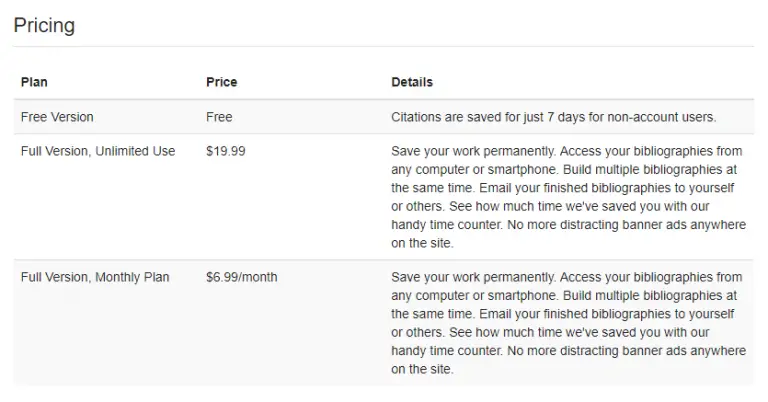Click the Details column header
This screenshot has width=768, height=402.
[412, 82]
